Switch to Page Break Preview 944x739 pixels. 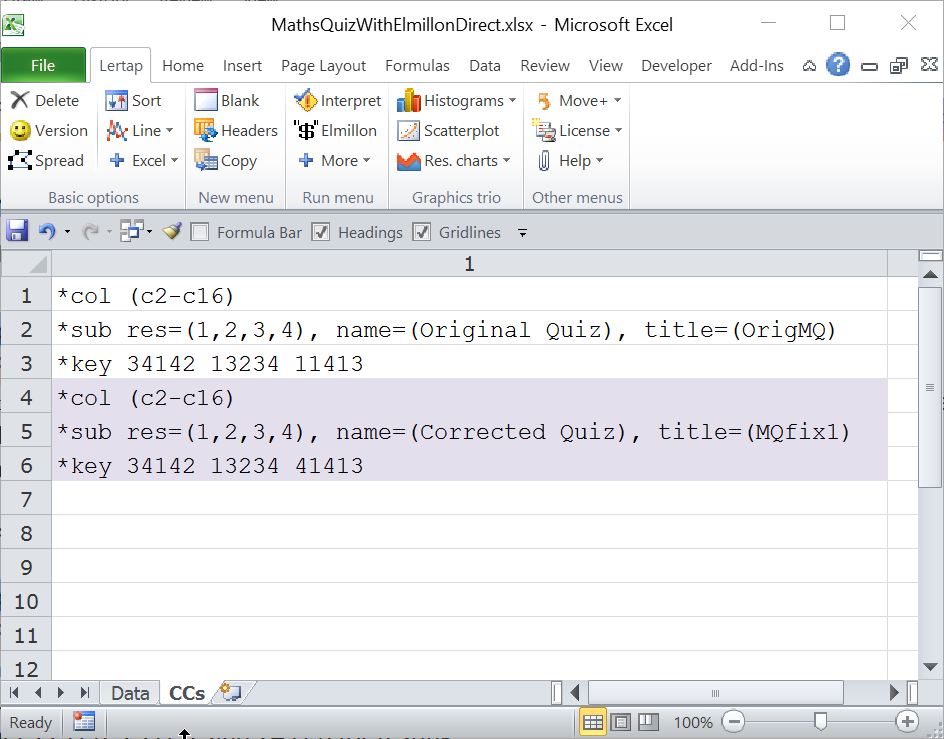pos(648,722)
